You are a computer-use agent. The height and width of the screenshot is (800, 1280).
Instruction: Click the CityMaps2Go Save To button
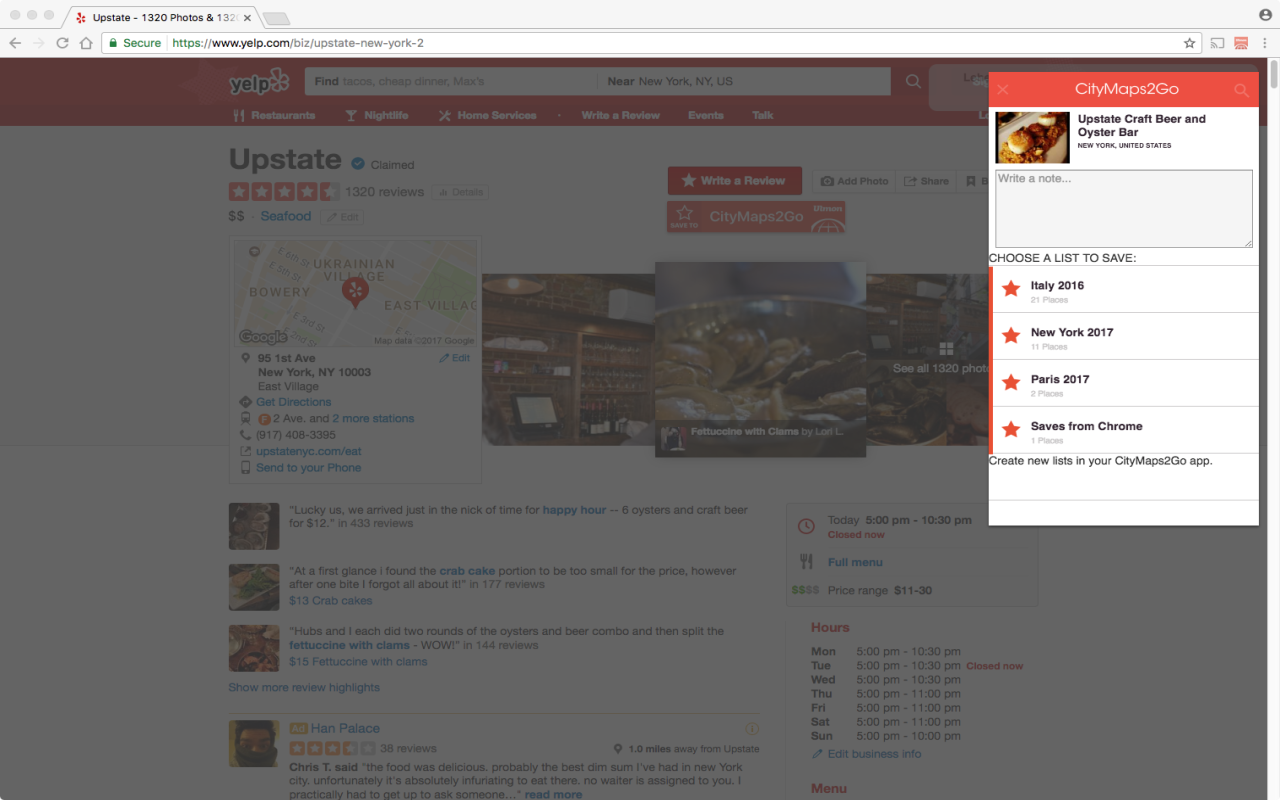(756, 216)
